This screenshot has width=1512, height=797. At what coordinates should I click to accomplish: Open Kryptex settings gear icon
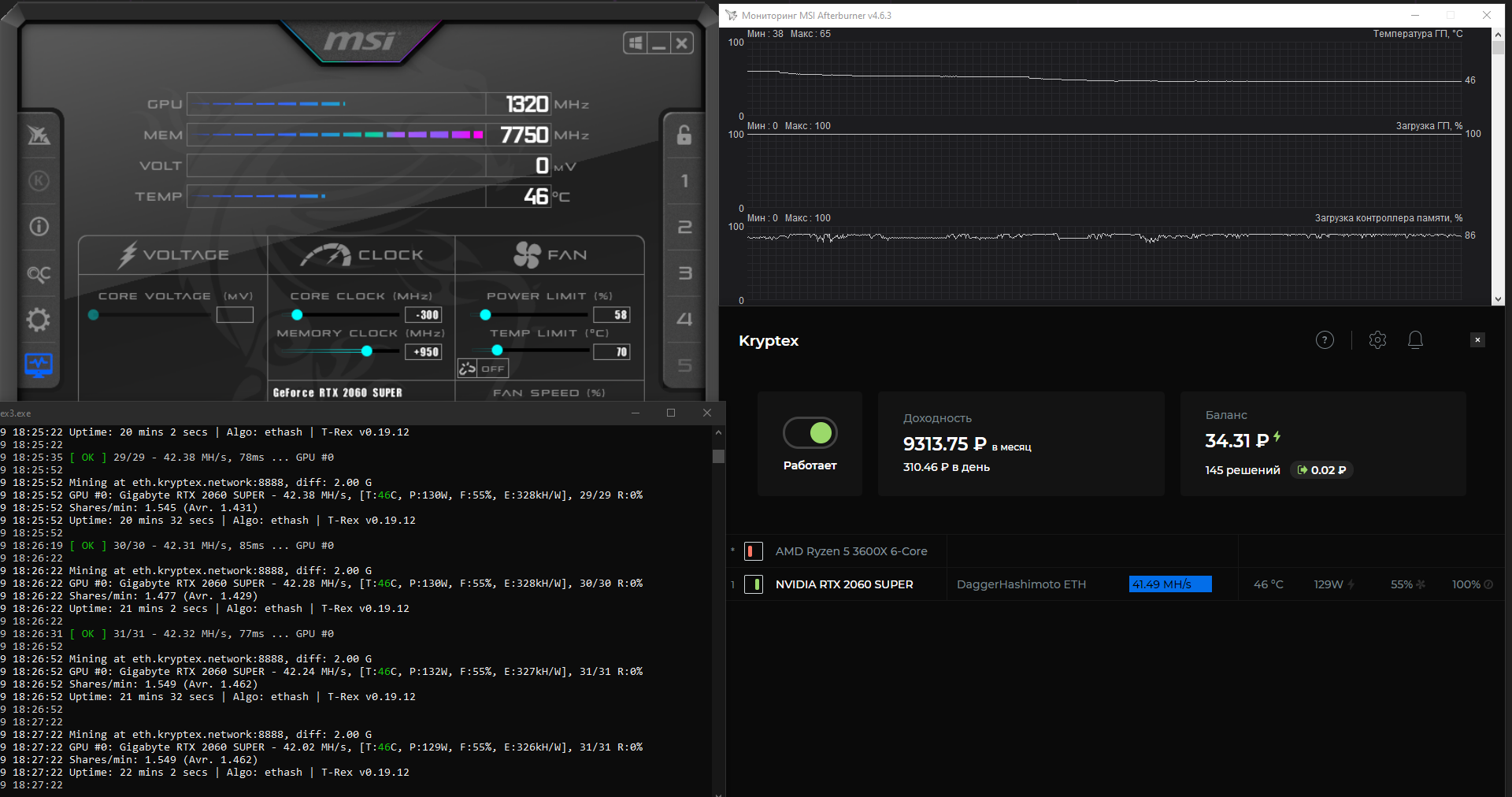1377,339
